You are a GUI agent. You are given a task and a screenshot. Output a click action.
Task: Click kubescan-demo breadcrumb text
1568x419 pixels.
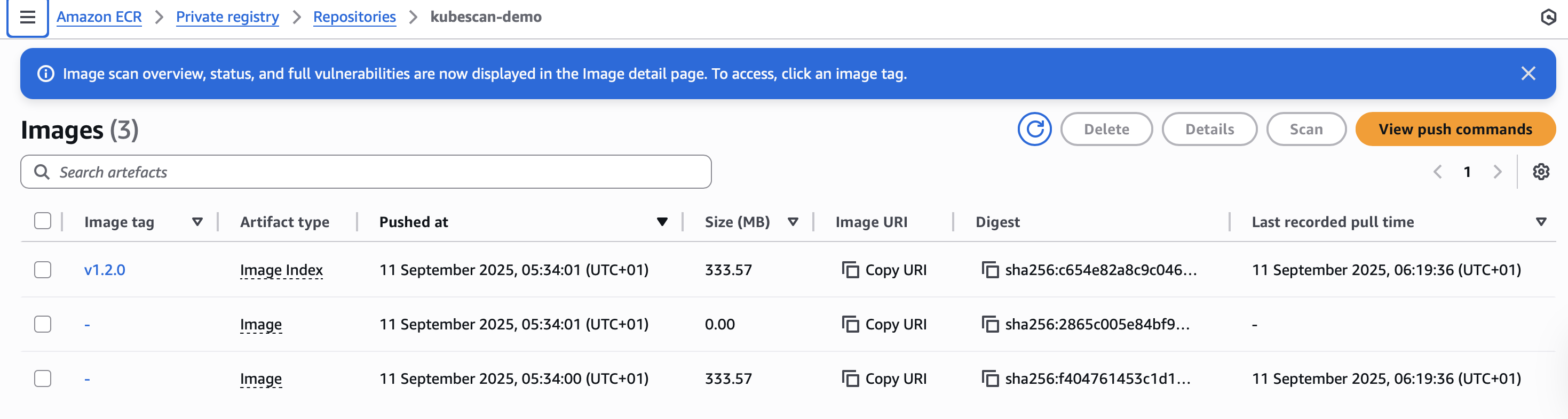(486, 17)
